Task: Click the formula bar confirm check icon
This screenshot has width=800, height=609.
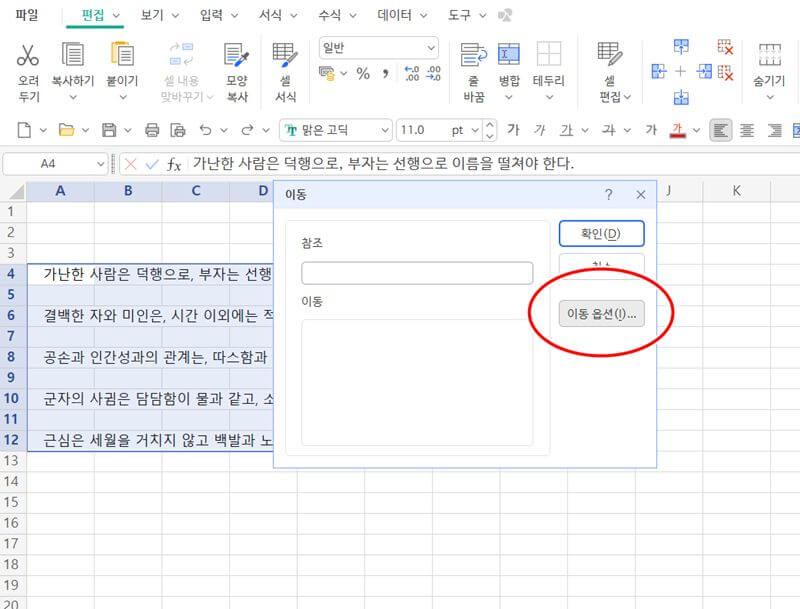Action: 152,164
